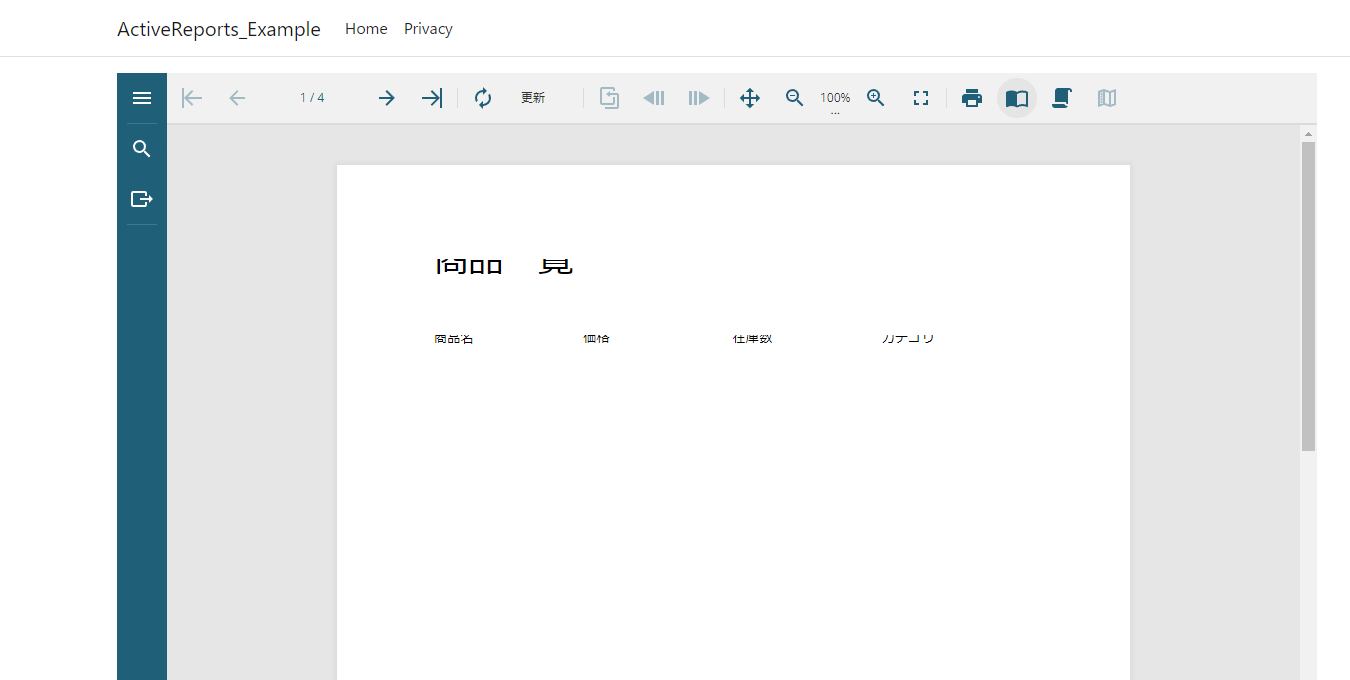The width and height of the screenshot is (1350, 680).
Task: Switch to continuous page view
Action: (1062, 98)
